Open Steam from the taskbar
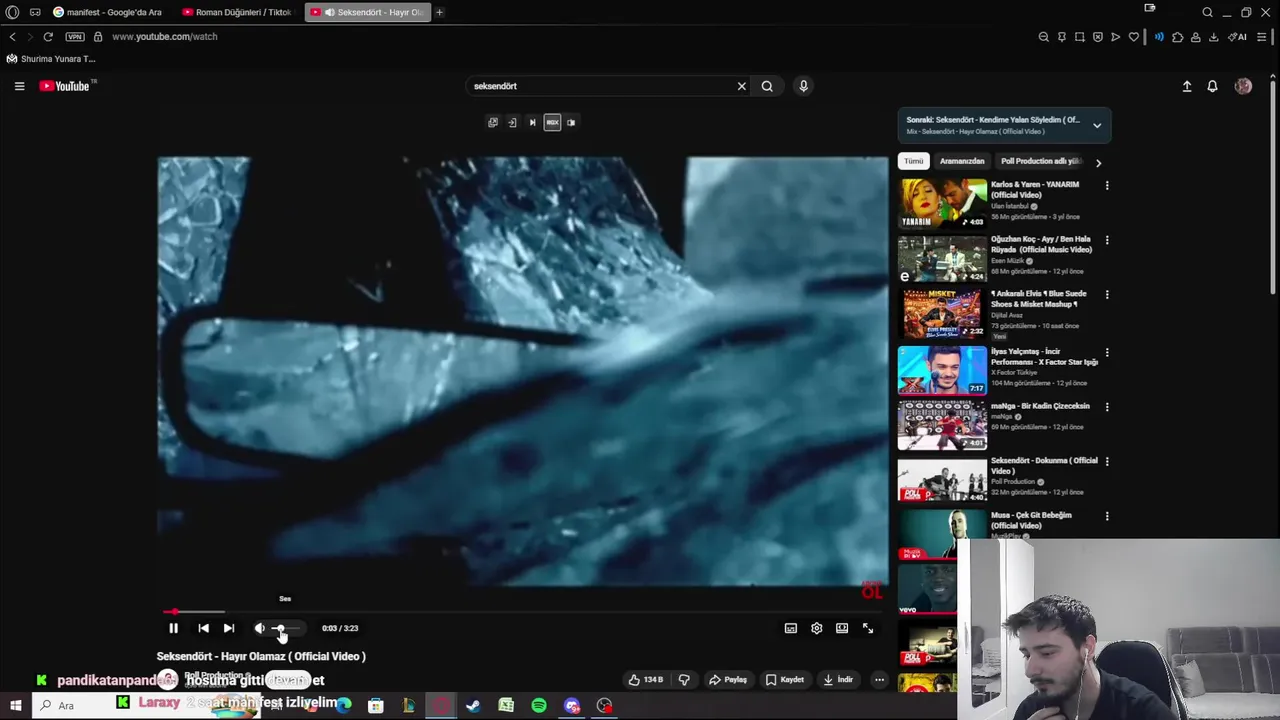The width and height of the screenshot is (1280, 720). click(473, 706)
